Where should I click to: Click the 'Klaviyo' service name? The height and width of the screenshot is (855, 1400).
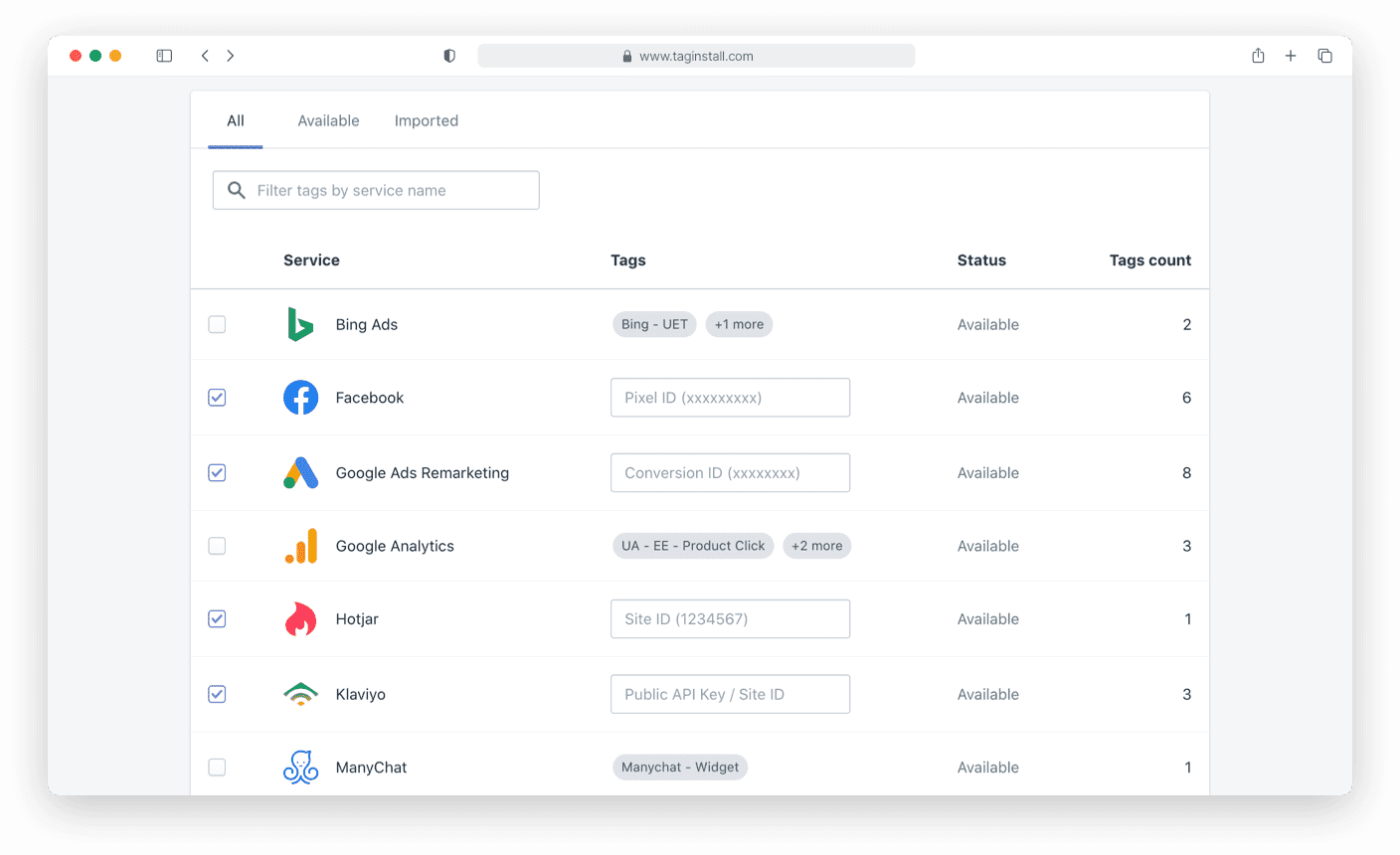(x=361, y=694)
